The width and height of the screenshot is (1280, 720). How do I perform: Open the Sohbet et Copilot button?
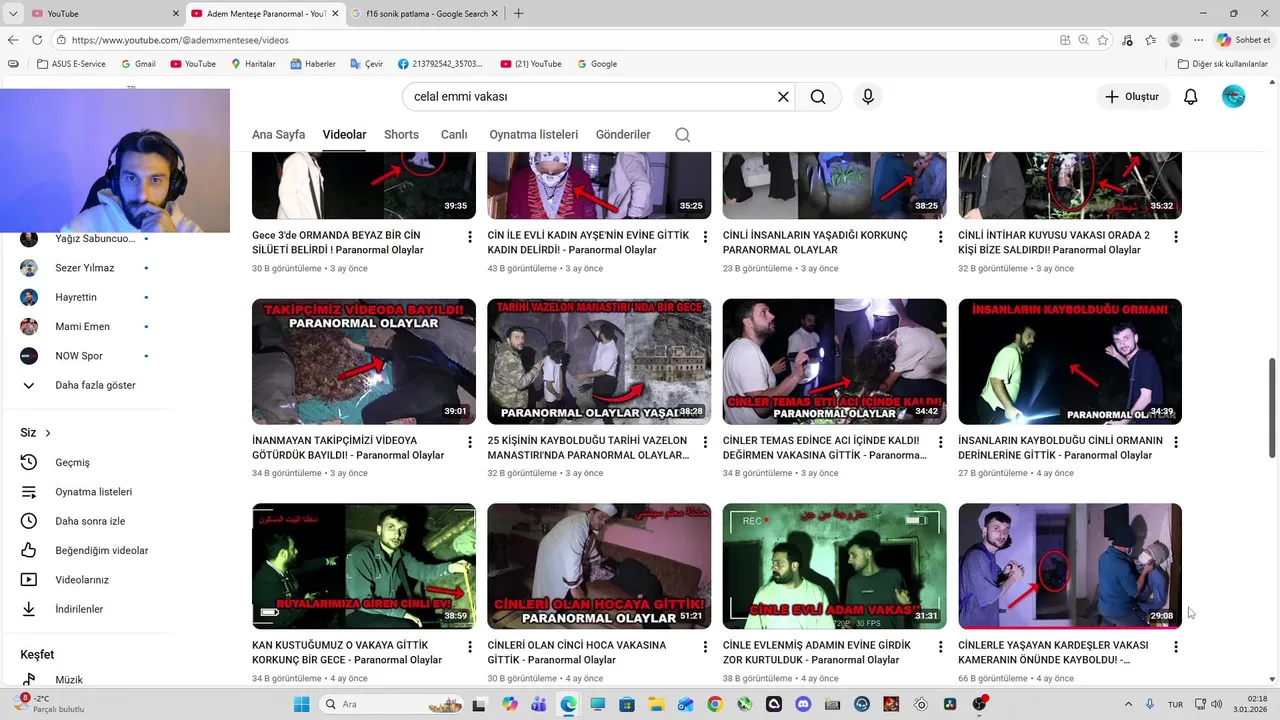click(x=1244, y=40)
